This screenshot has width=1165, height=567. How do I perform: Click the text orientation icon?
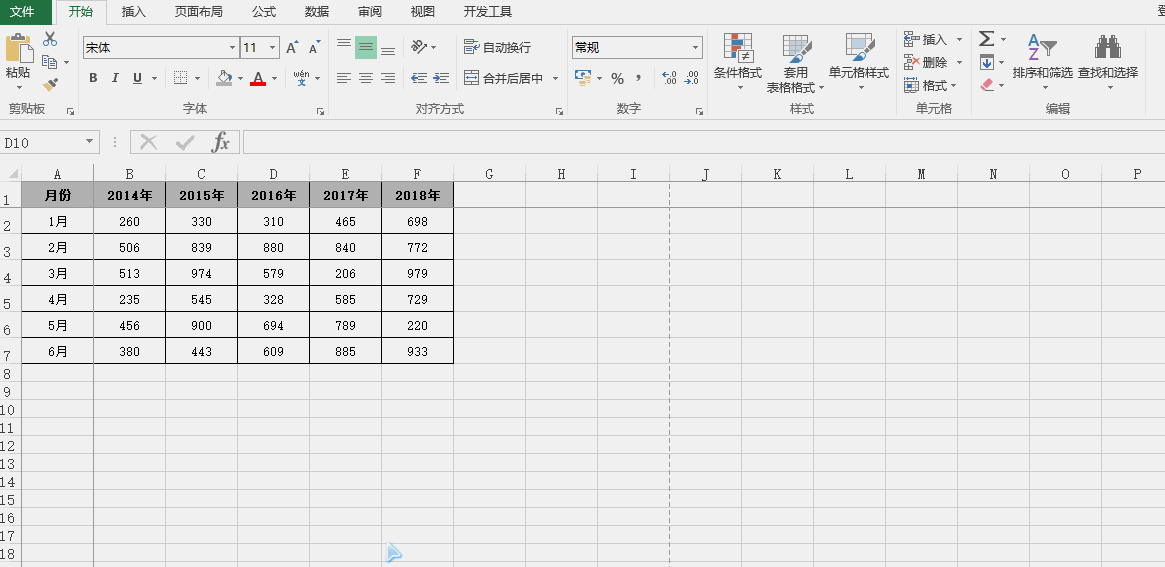click(x=420, y=48)
